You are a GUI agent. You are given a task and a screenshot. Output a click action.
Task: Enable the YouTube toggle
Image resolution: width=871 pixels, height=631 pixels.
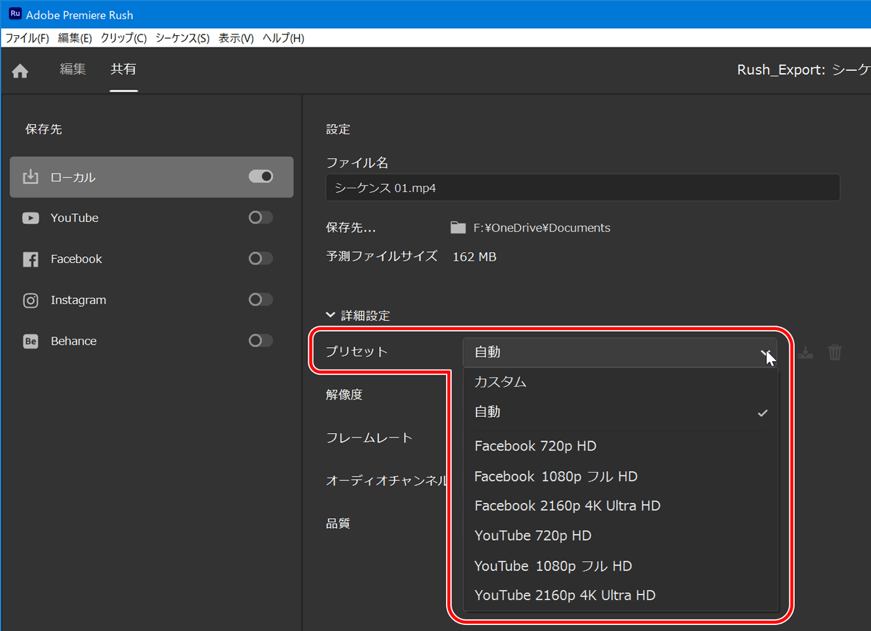click(x=261, y=218)
